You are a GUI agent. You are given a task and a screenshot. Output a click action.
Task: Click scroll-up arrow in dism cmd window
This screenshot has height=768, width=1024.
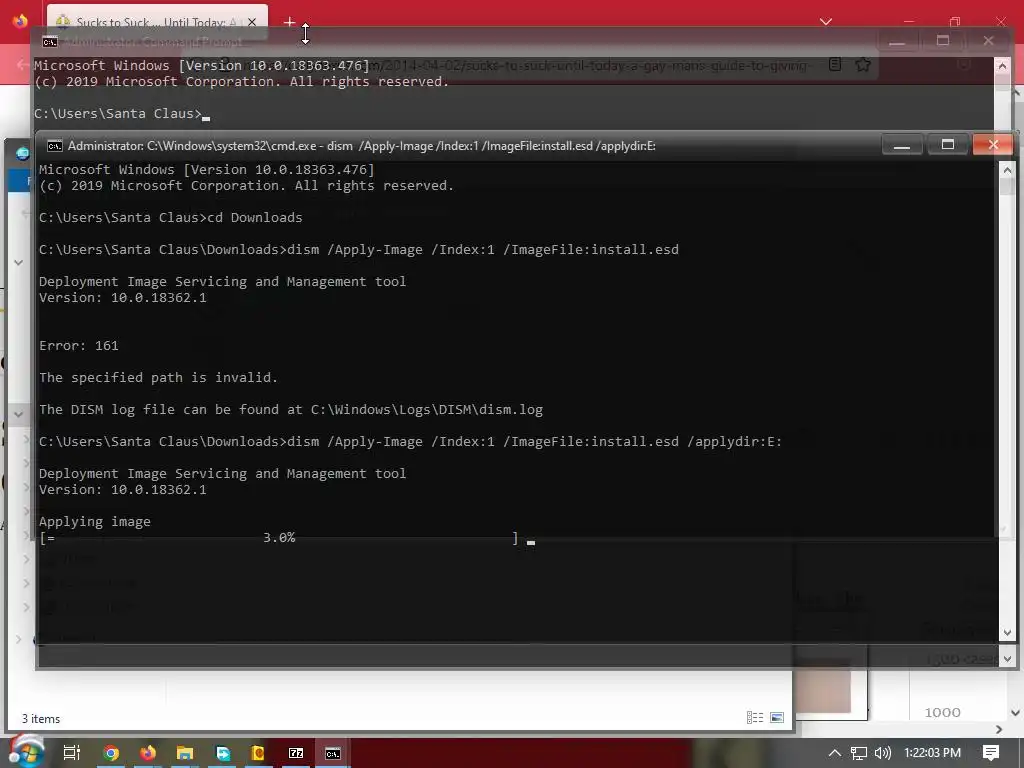point(1007,170)
